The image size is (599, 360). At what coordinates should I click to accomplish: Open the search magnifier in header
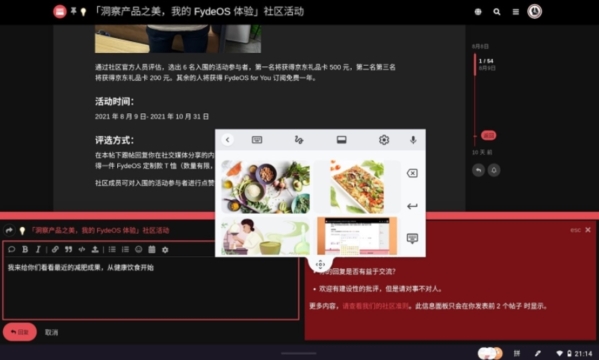[x=497, y=12]
